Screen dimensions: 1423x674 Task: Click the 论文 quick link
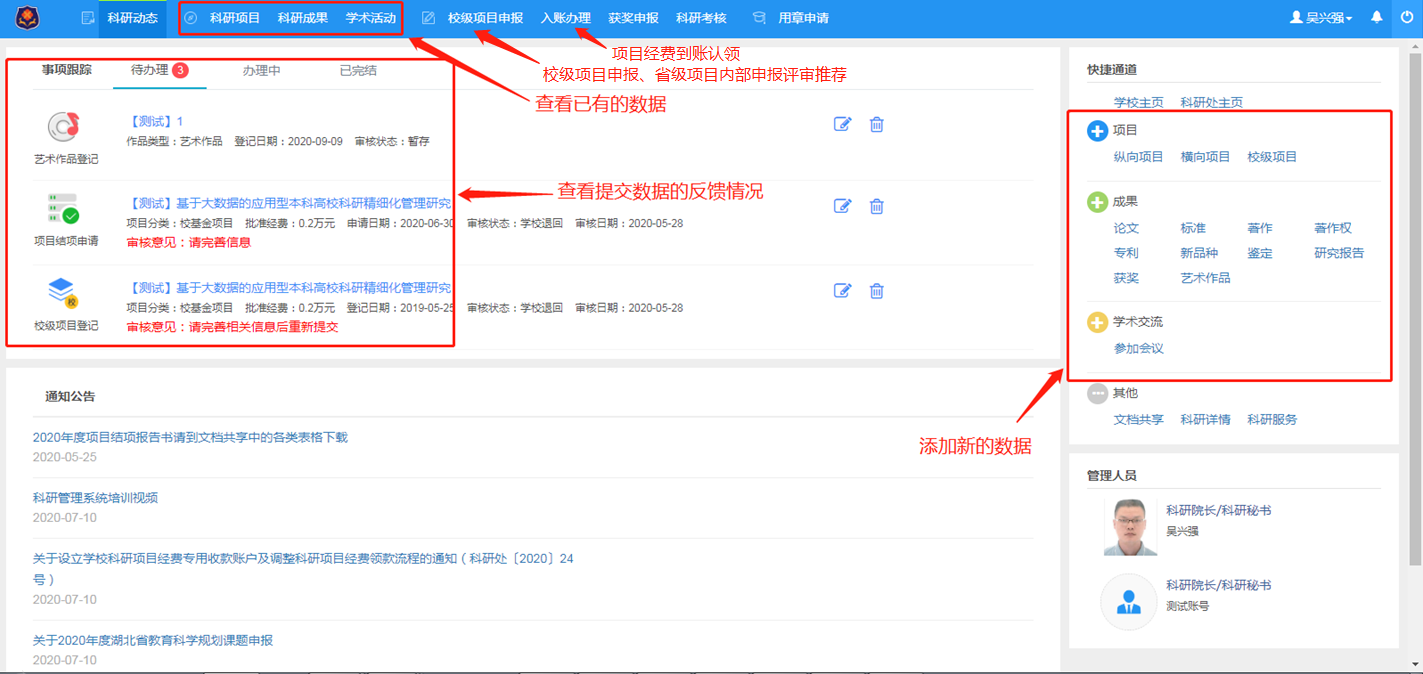[1126, 228]
